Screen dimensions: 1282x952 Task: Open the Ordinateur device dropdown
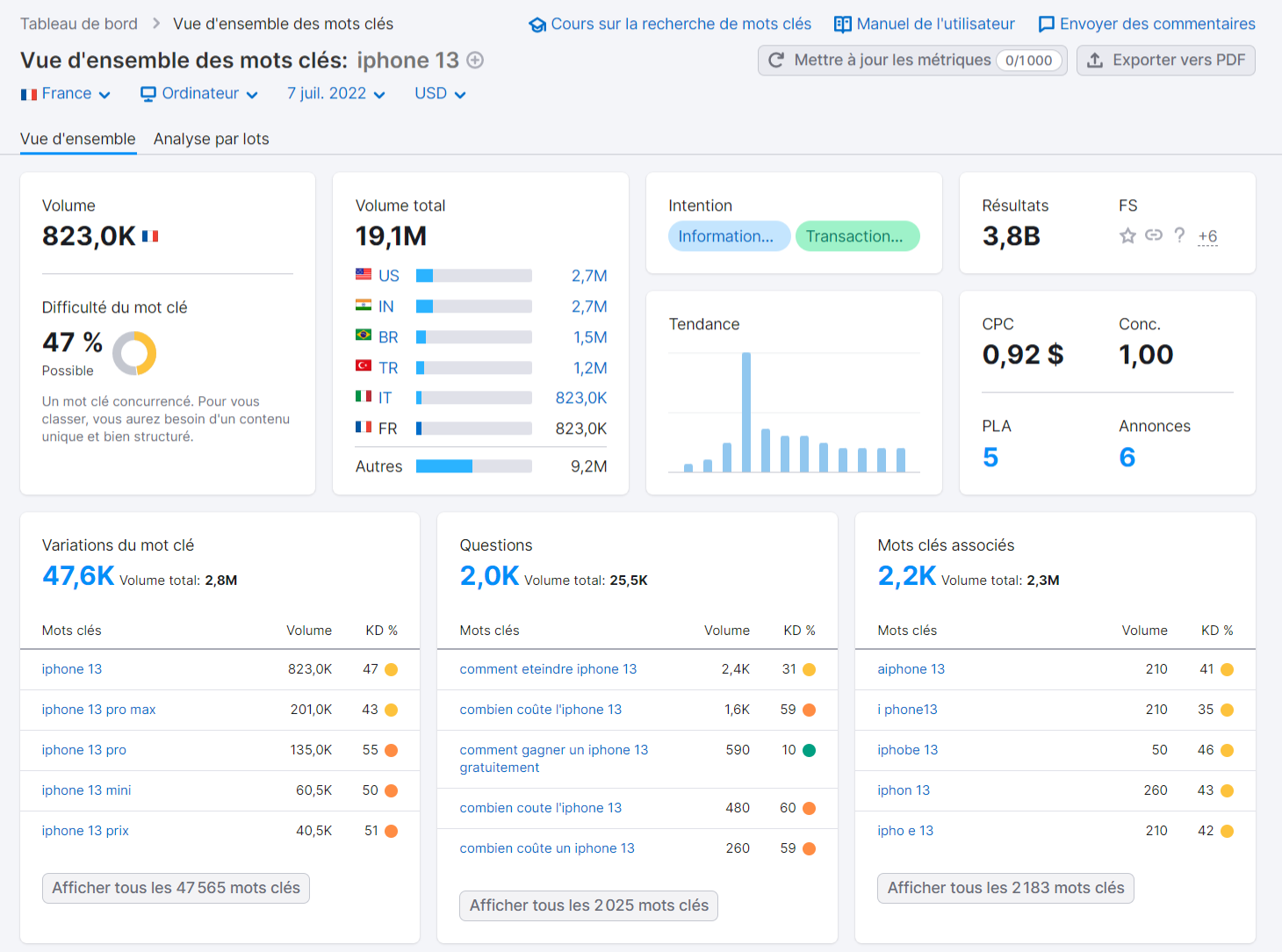(x=199, y=94)
